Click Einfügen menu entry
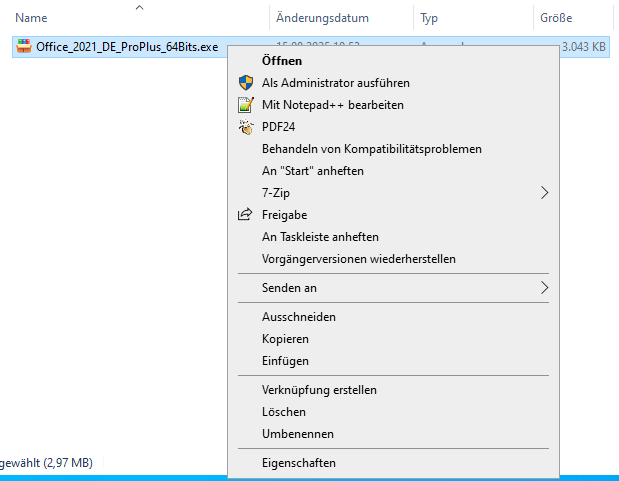The image size is (619, 481). point(285,361)
